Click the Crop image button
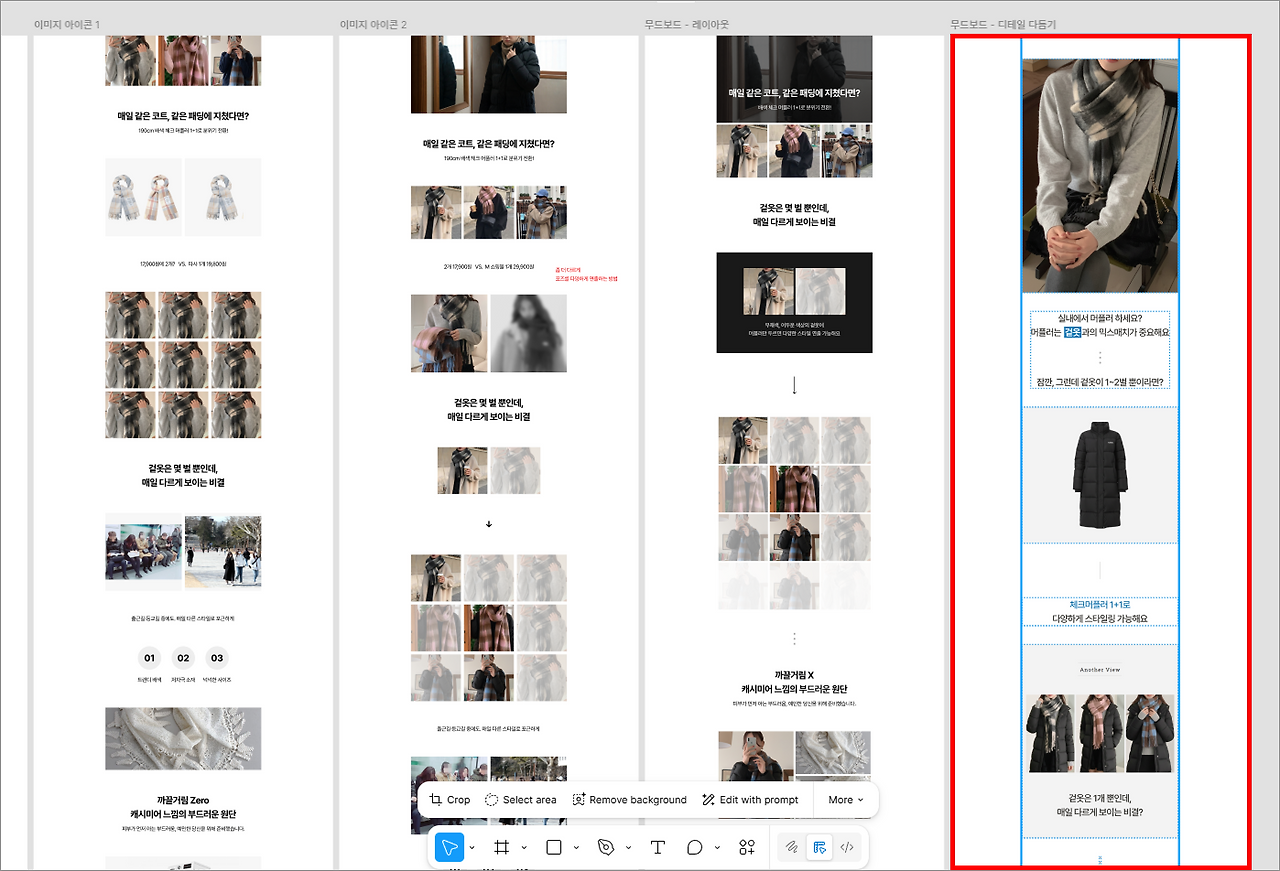This screenshot has width=1280, height=871. pyautogui.click(x=449, y=800)
